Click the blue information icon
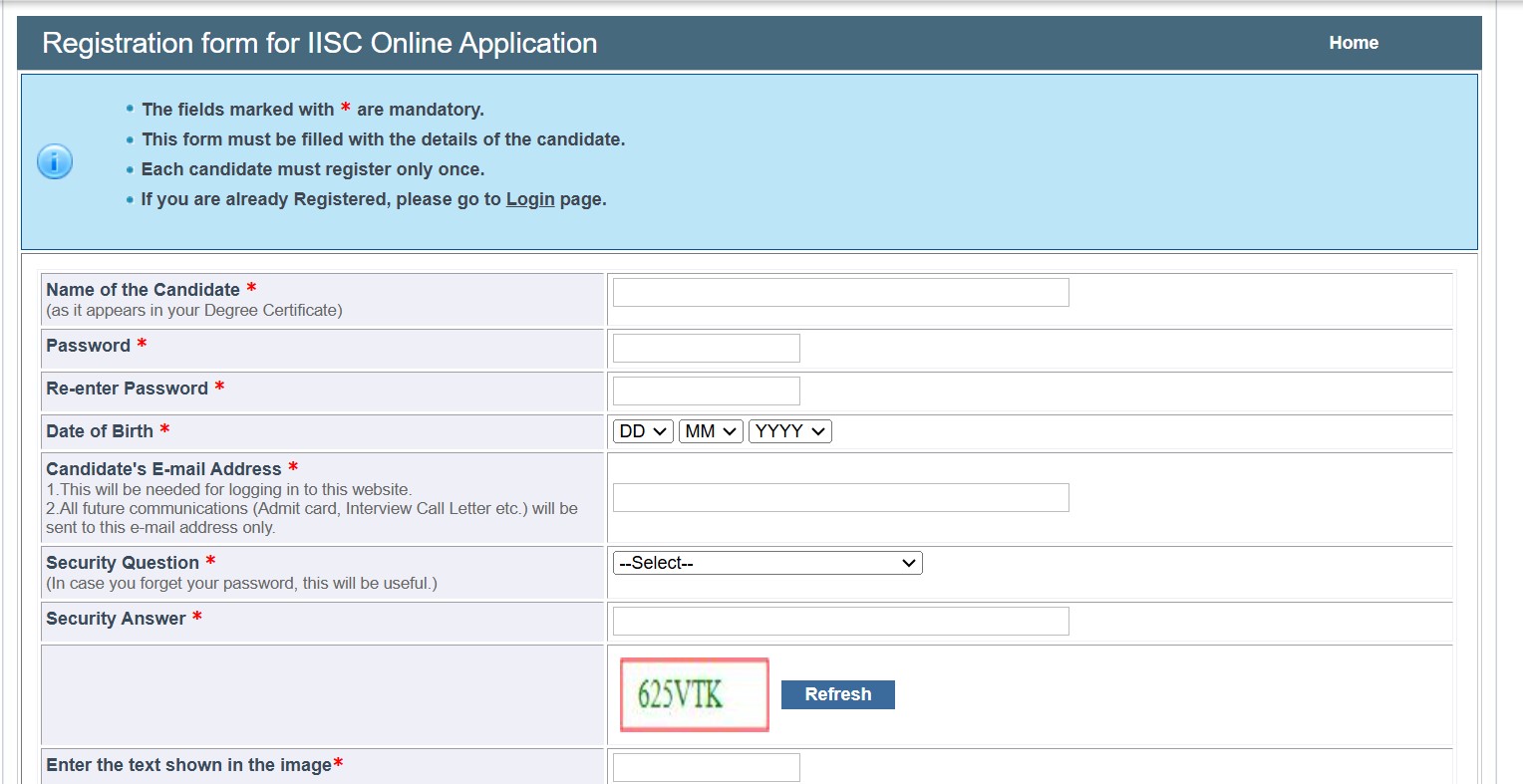The height and width of the screenshot is (784, 1523). tap(55, 161)
